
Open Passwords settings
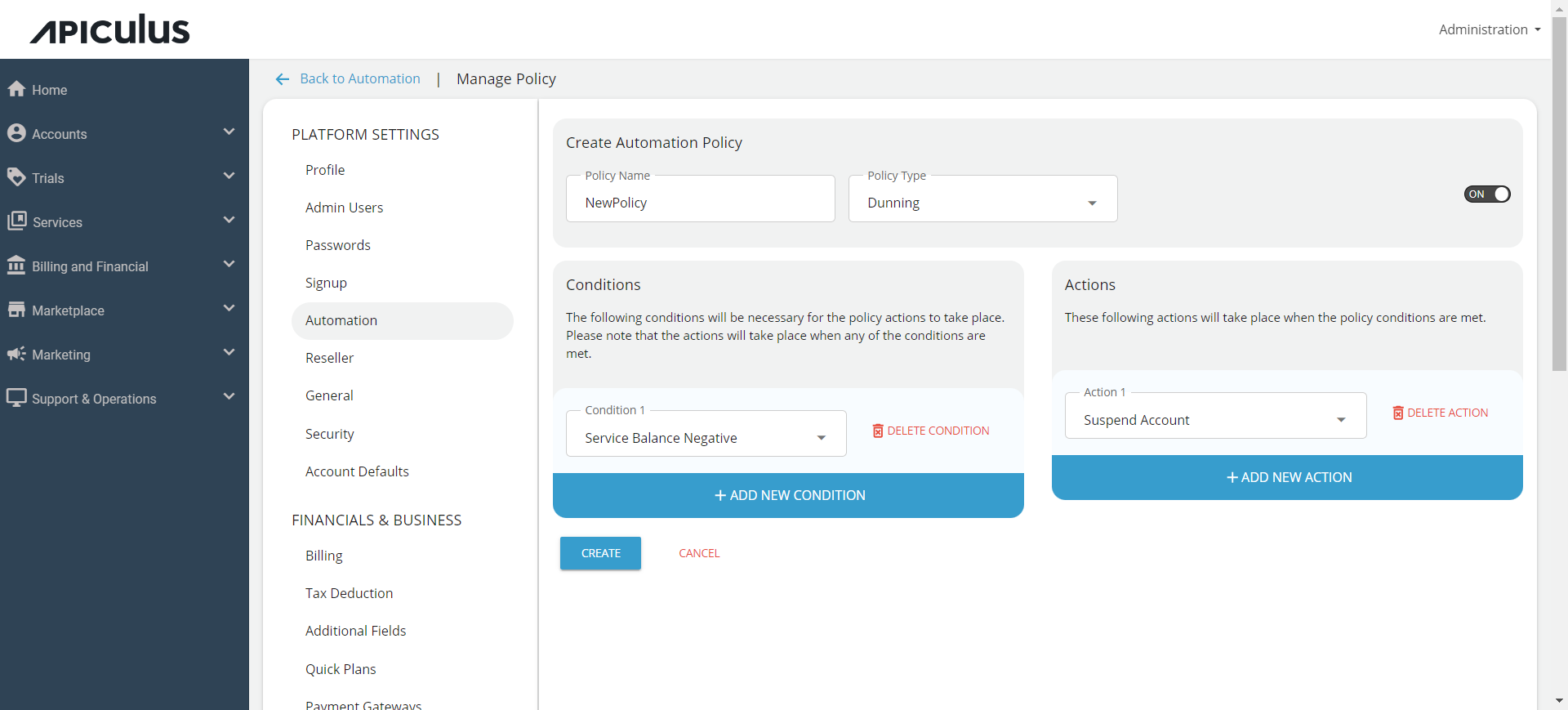(x=338, y=245)
